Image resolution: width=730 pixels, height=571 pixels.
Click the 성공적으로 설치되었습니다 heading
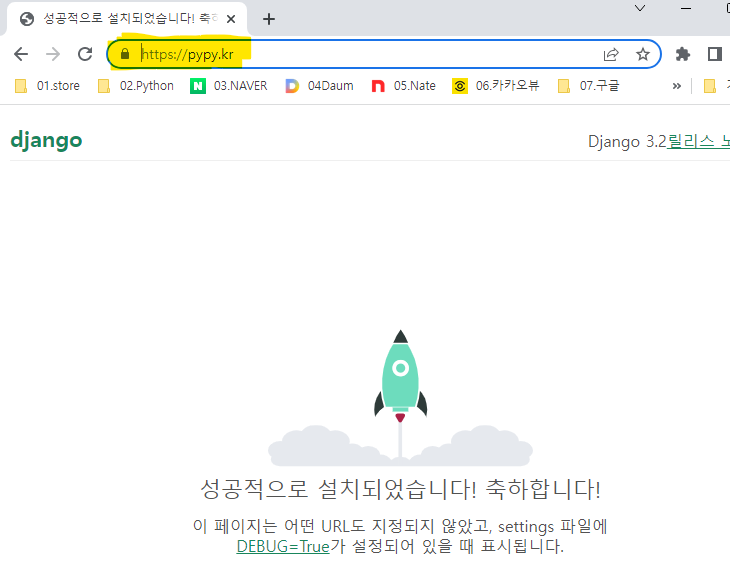coord(400,489)
